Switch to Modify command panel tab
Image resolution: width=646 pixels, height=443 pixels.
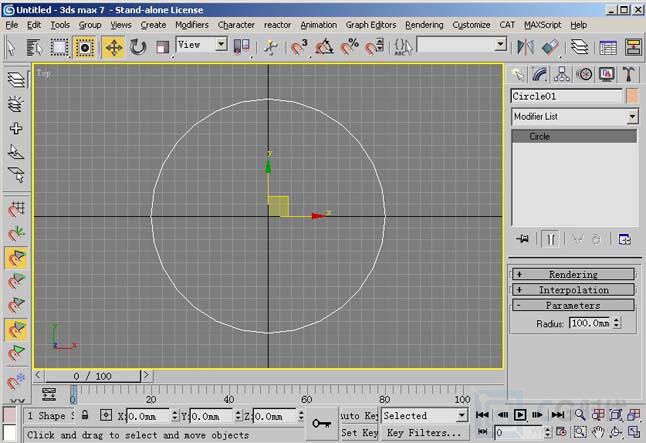(x=540, y=75)
